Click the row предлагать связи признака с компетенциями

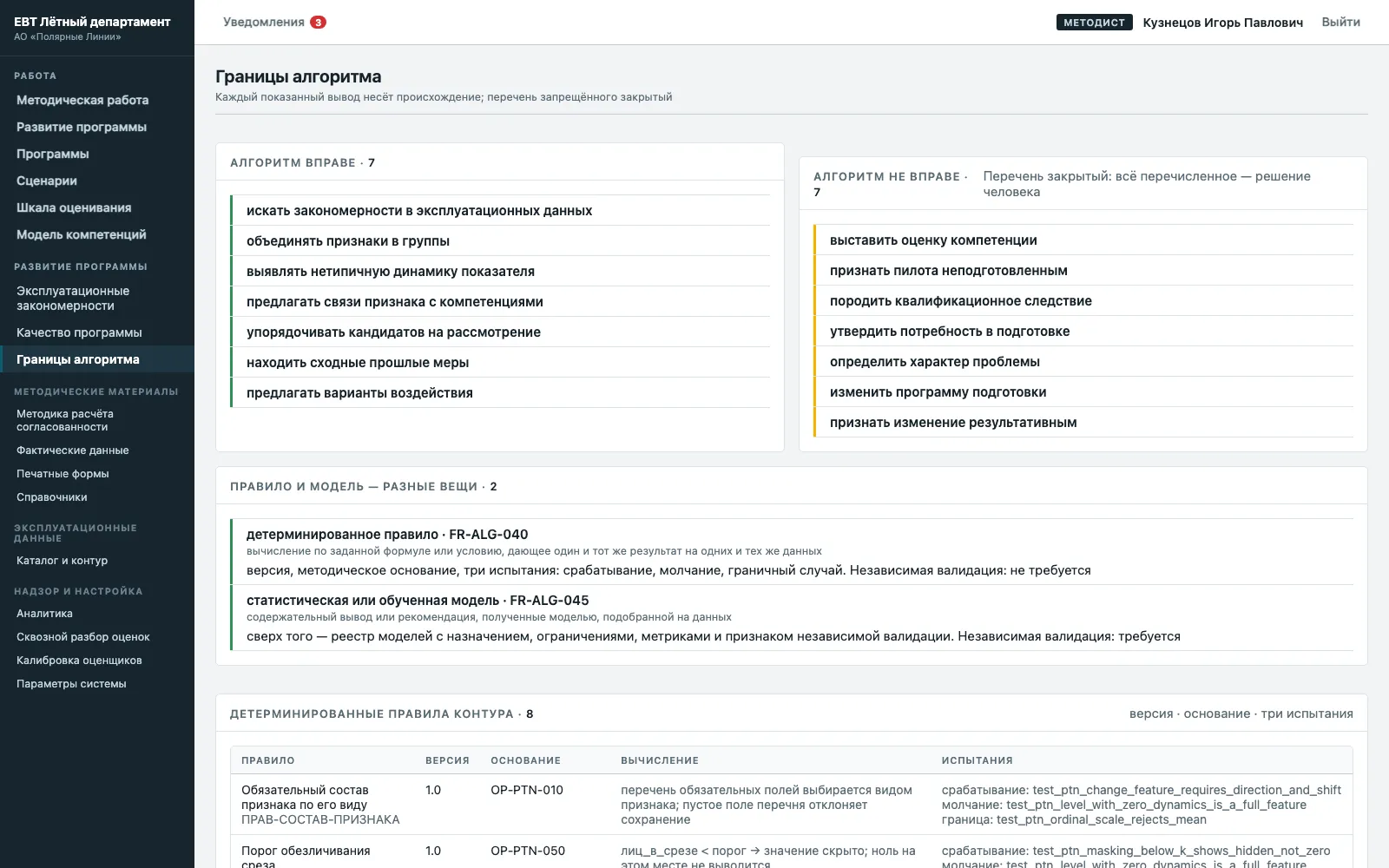[500, 302]
